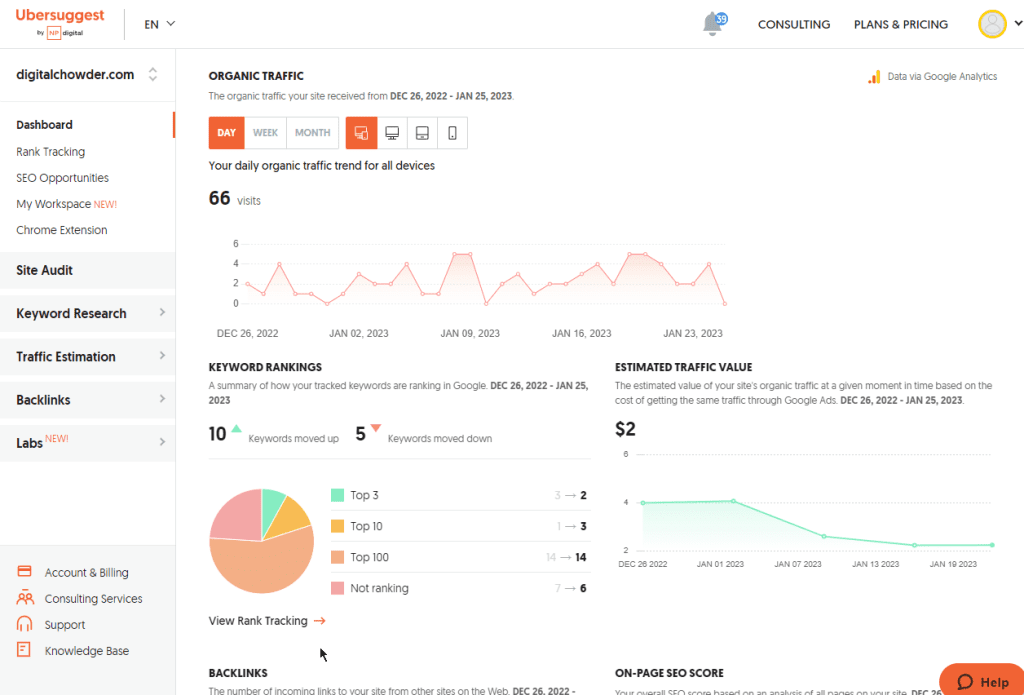Open the notifications bell icon
Image resolution: width=1024 pixels, height=695 pixels.
click(x=712, y=24)
